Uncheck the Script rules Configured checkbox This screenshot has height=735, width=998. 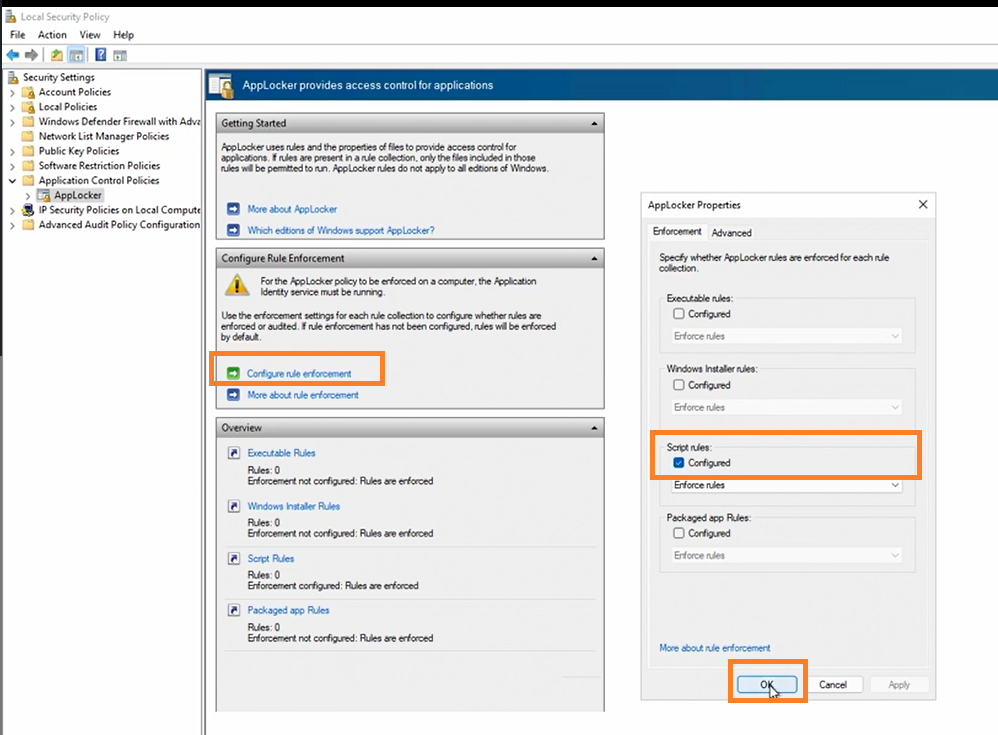(x=679, y=463)
